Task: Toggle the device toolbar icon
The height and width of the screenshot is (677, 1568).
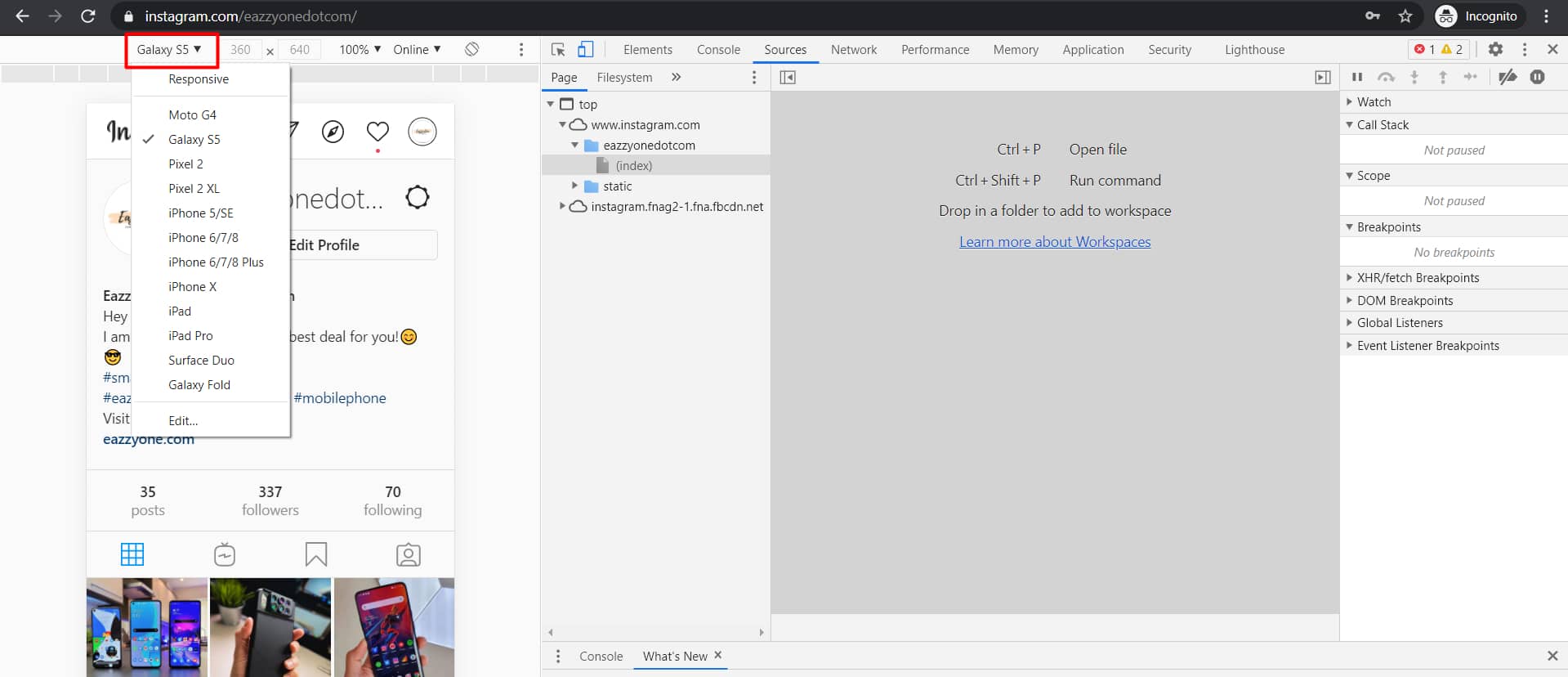Action: (x=585, y=50)
